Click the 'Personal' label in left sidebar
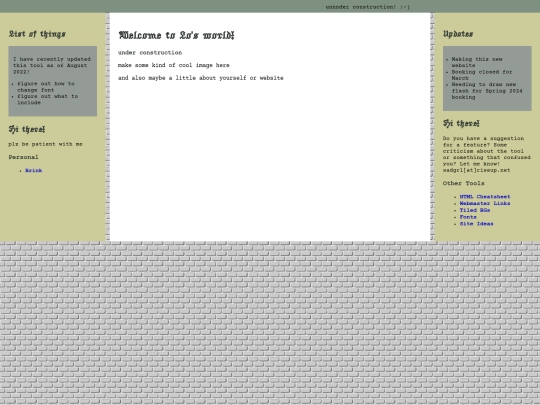This screenshot has height=405, width=540. pyautogui.click(x=23, y=157)
